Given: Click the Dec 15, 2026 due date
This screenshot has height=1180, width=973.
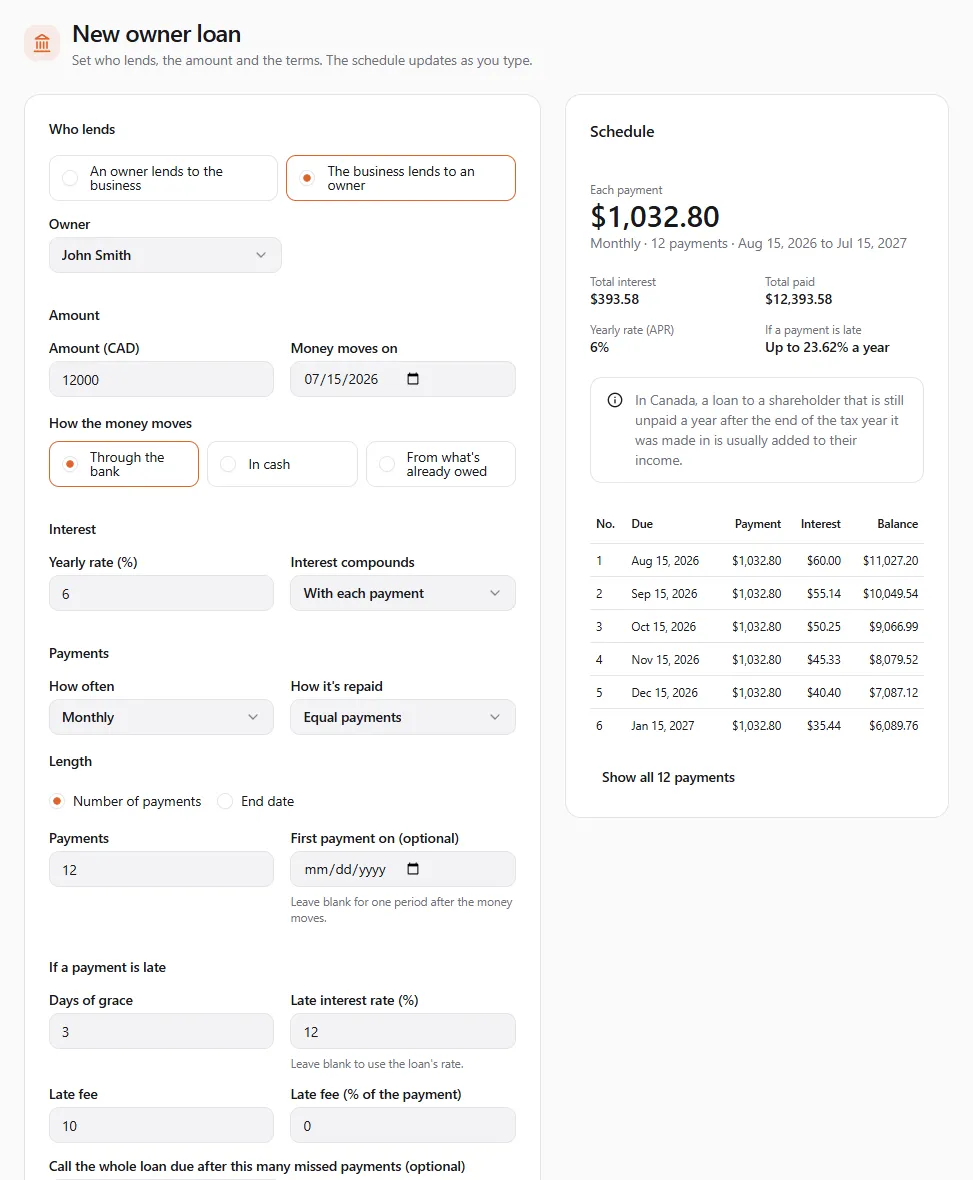Looking at the screenshot, I should point(664,693).
